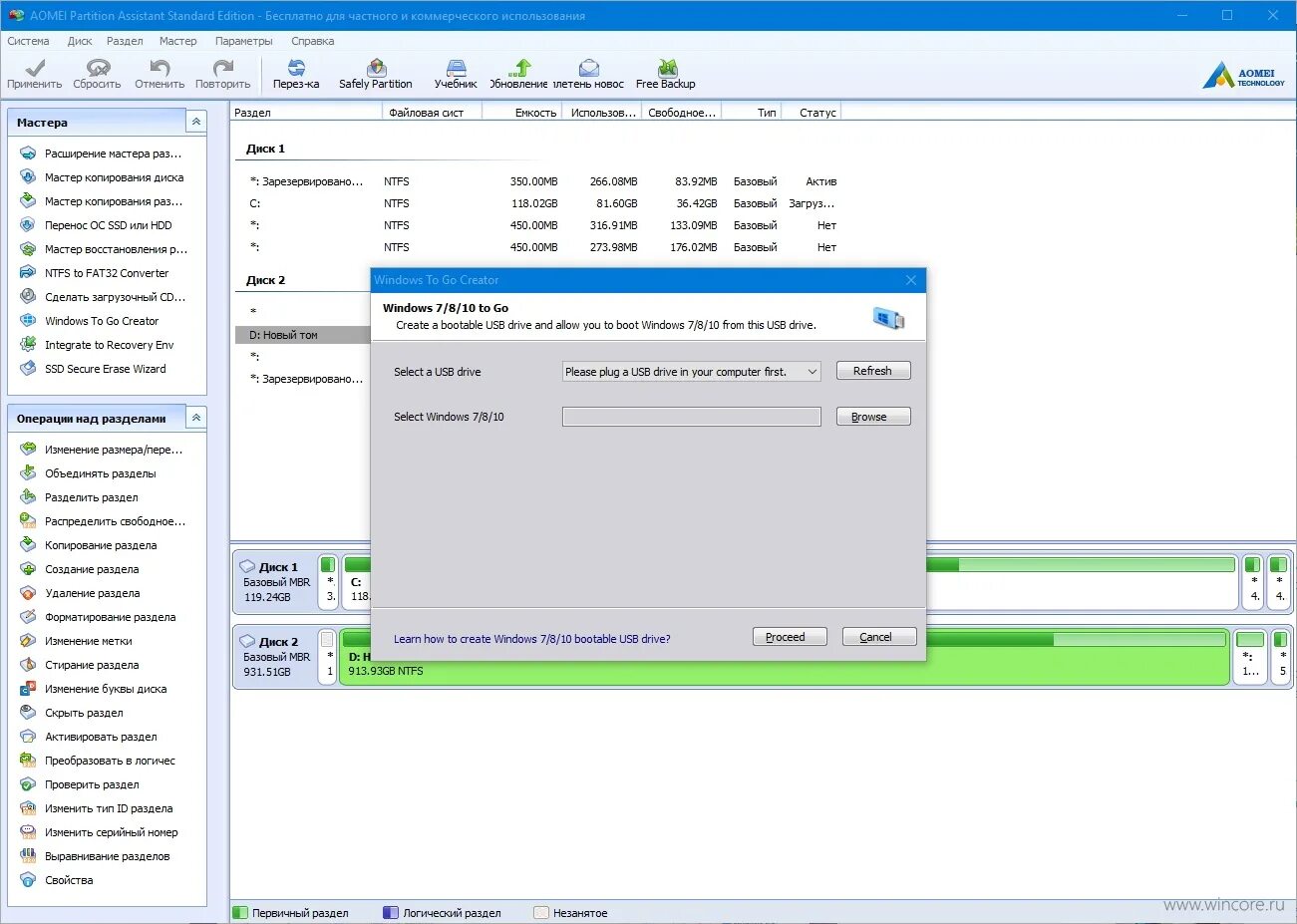The width and height of the screenshot is (1297, 924).
Task: Select the D: 913.93GB NTFS partition bar
Action: coord(785,657)
